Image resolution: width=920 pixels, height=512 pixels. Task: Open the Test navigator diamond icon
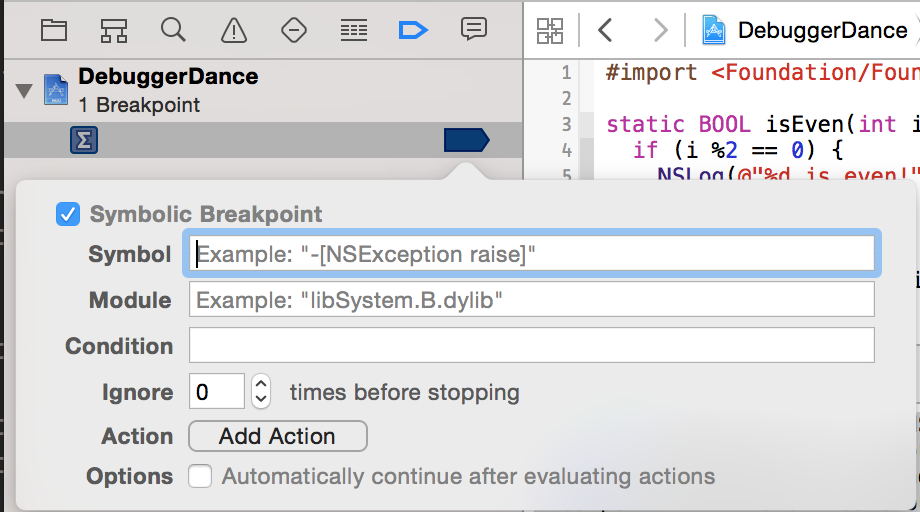click(x=294, y=30)
